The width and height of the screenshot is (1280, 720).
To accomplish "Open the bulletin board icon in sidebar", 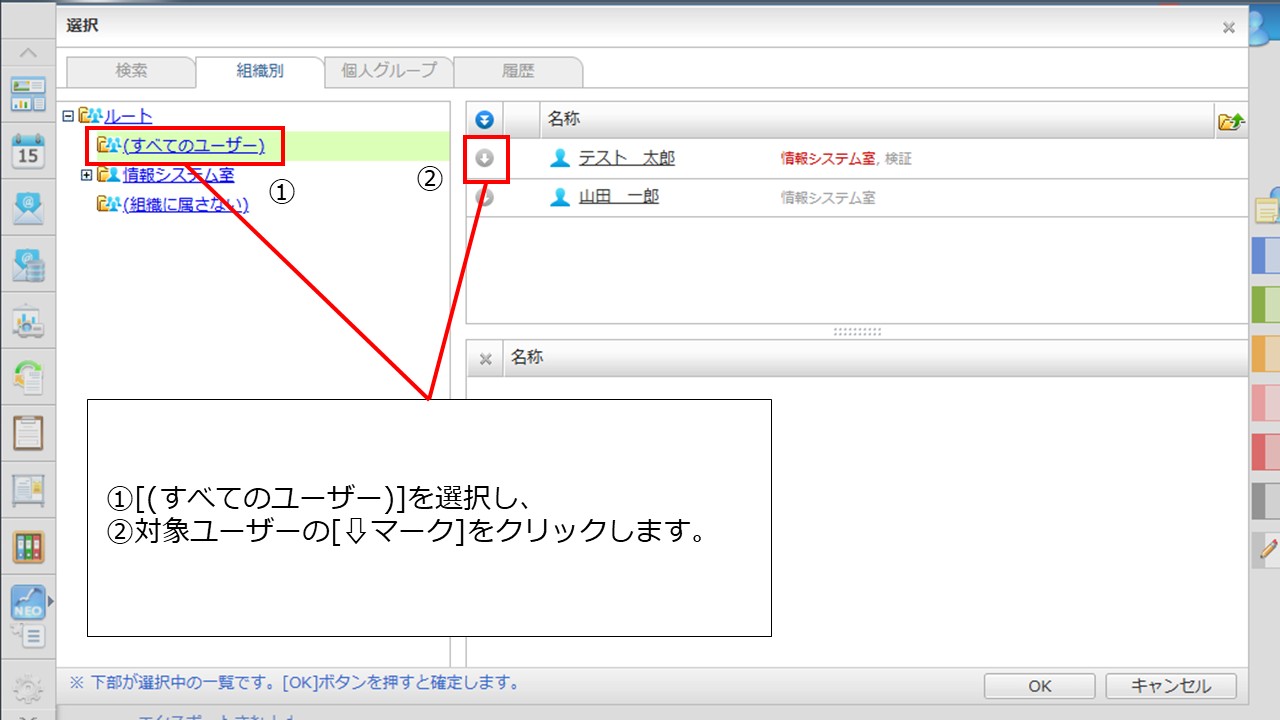I will click(x=28, y=491).
